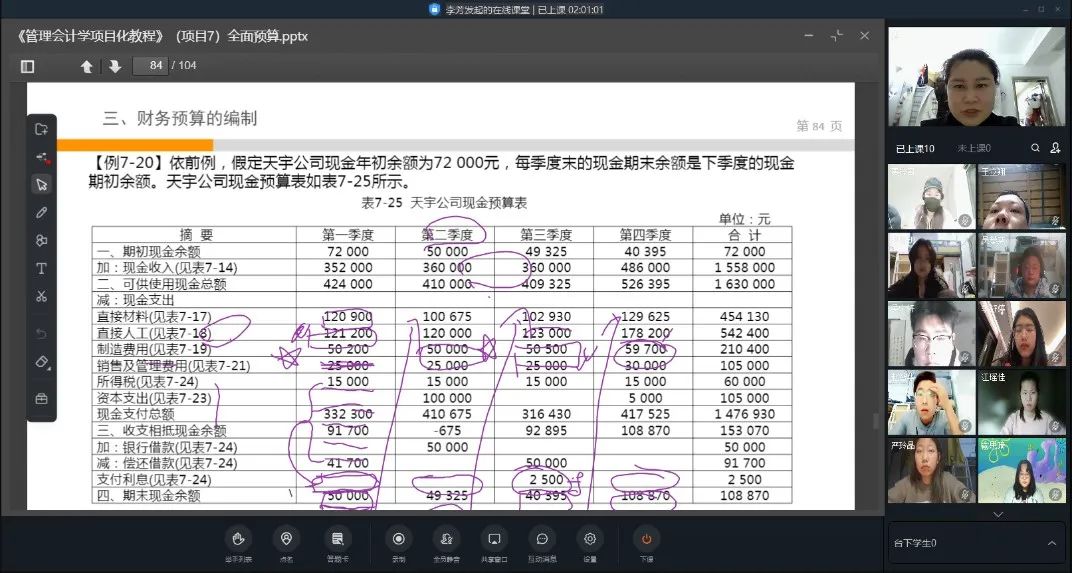
Task: Open the toolbox at toolbar bottom
Action: tap(41, 398)
